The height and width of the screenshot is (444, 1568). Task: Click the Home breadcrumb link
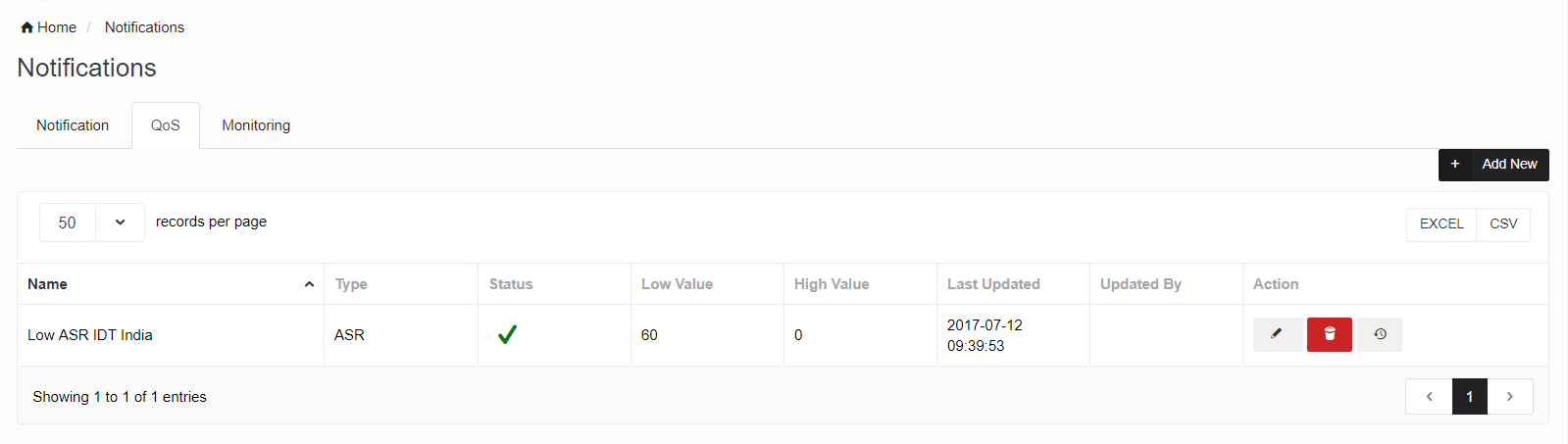[x=57, y=27]
